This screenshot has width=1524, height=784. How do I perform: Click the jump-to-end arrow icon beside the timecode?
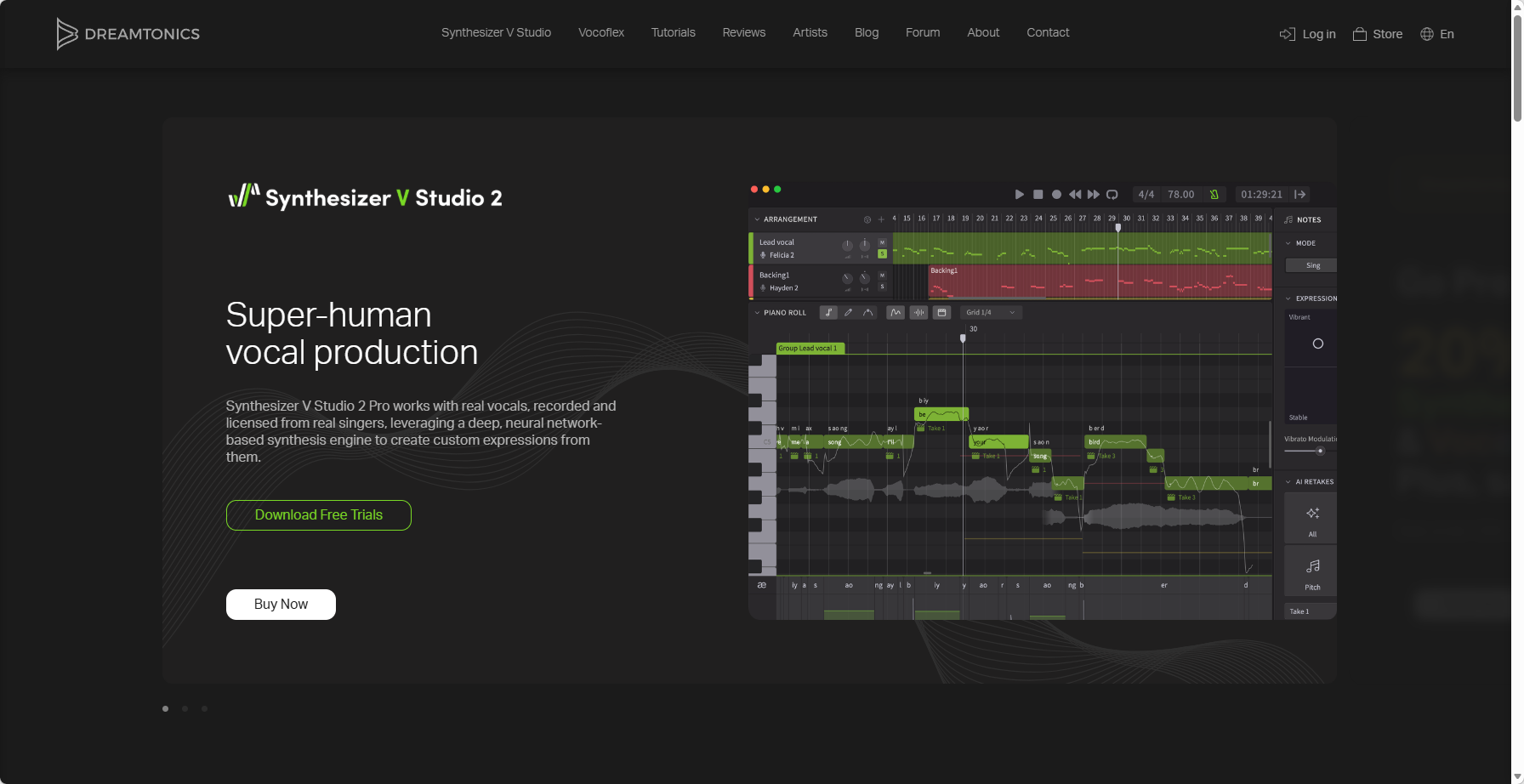tap(1299, 195)
